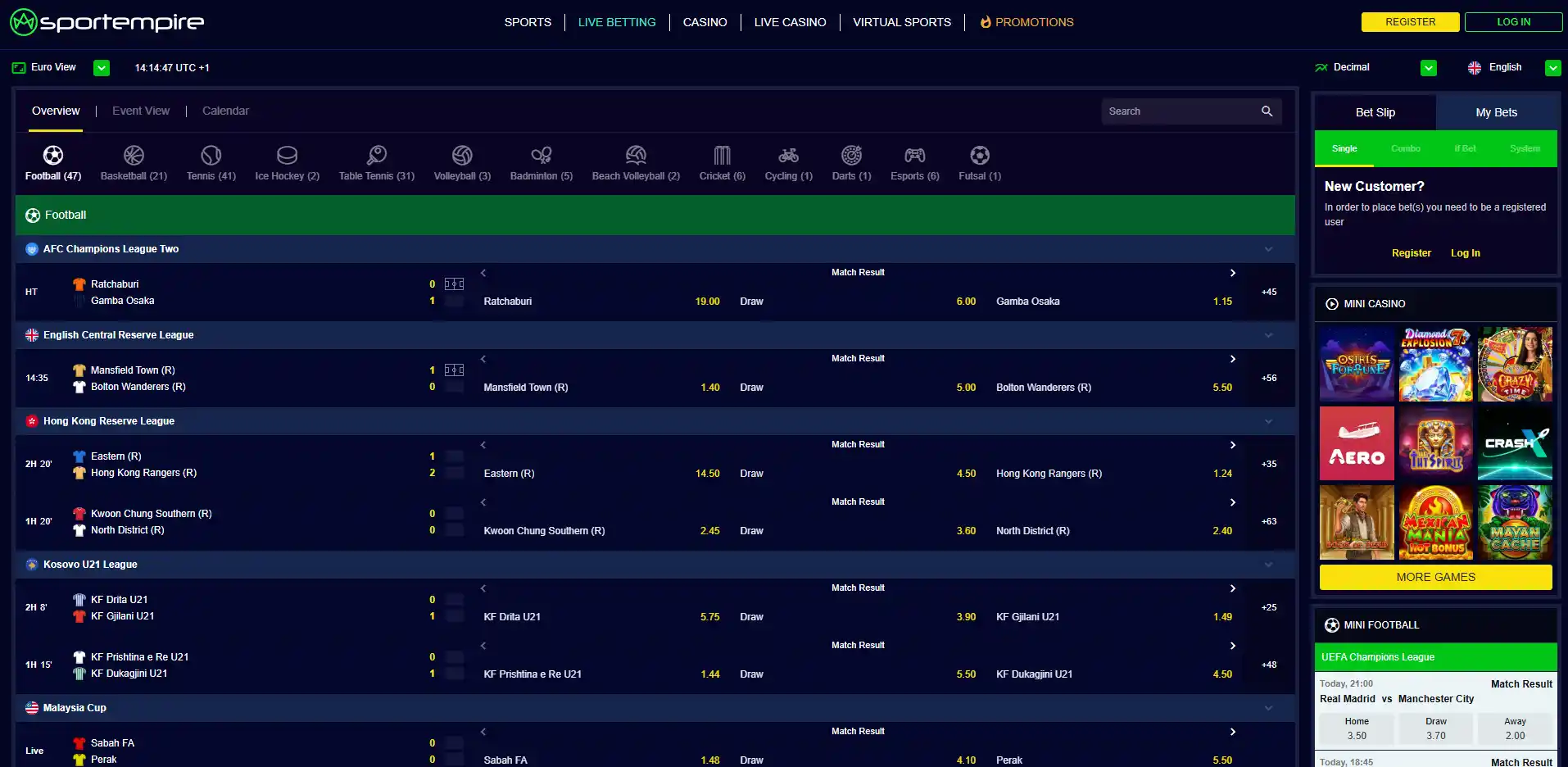Switch to the My Bets tab
1568x767 pixels.
click(1497, 113)
